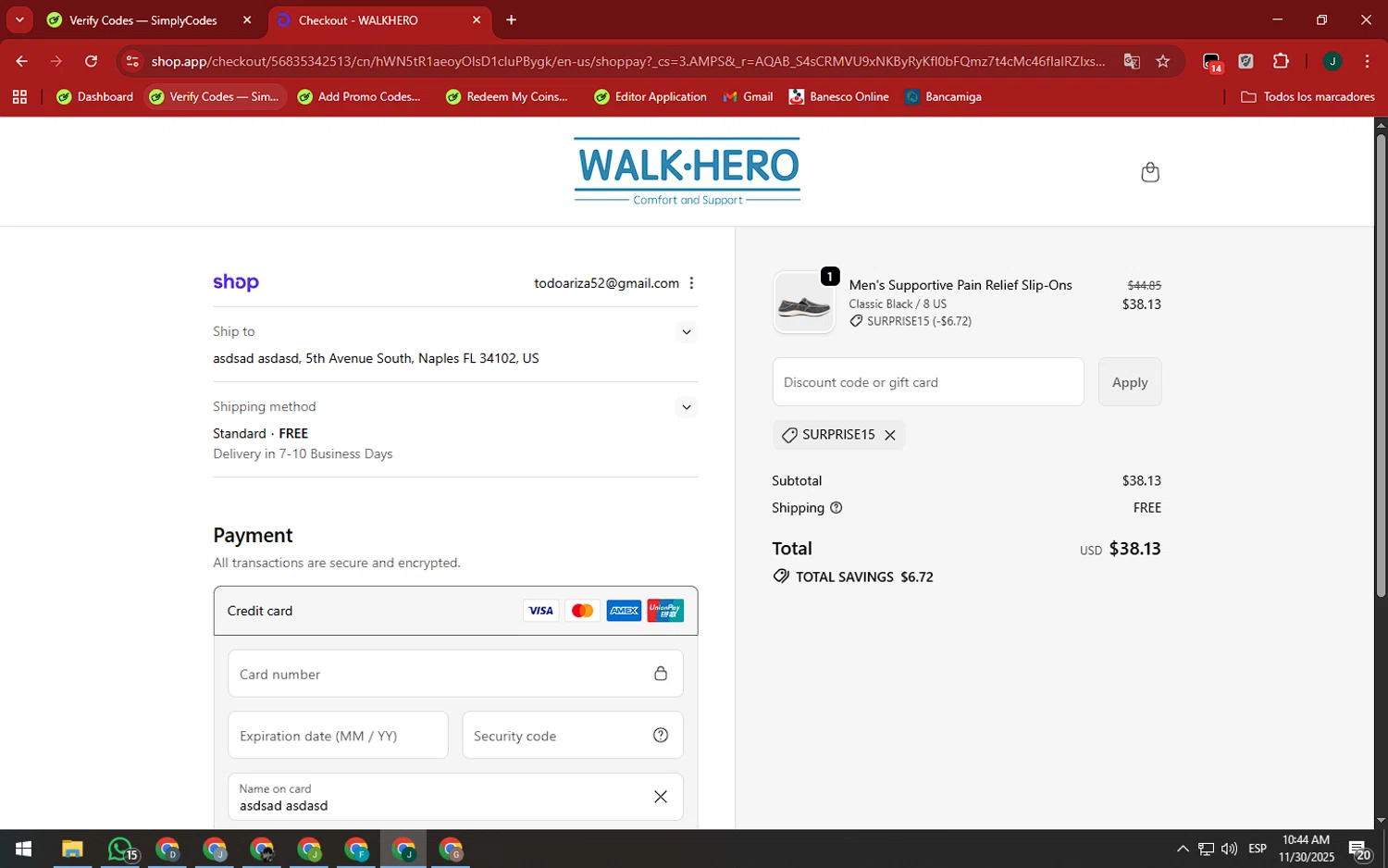Screen dimensions: 1388x868
Task: Open a new browser tab
Action: [x=512, y=20]
